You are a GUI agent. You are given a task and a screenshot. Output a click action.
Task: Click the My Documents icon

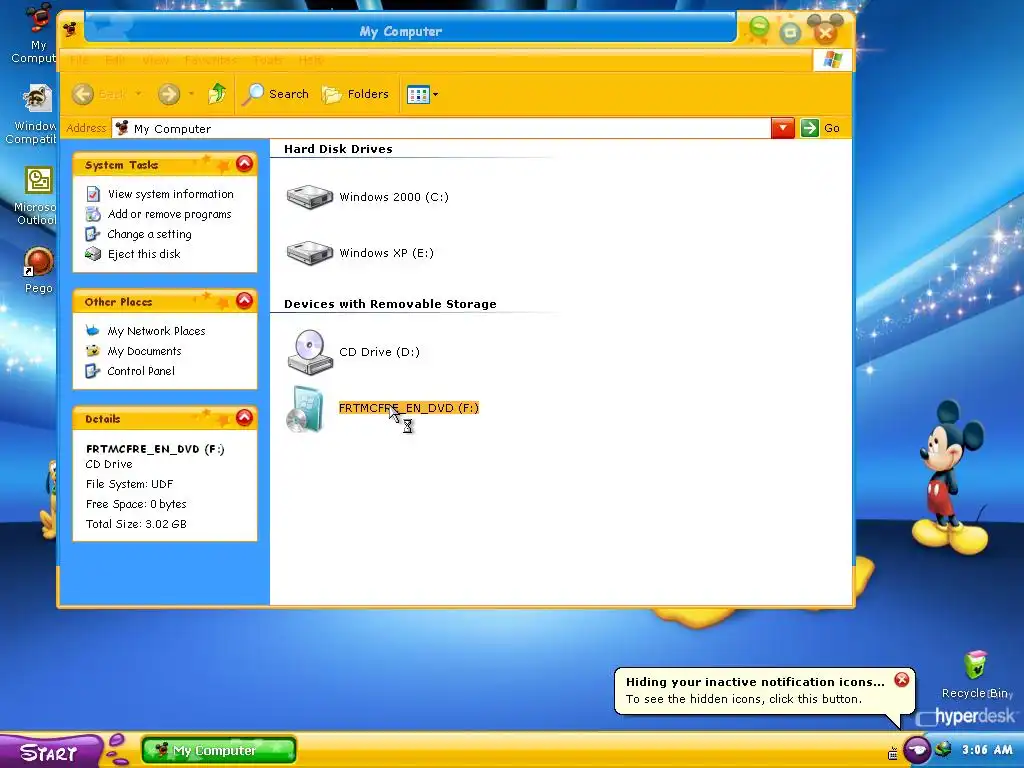[93, 351]
